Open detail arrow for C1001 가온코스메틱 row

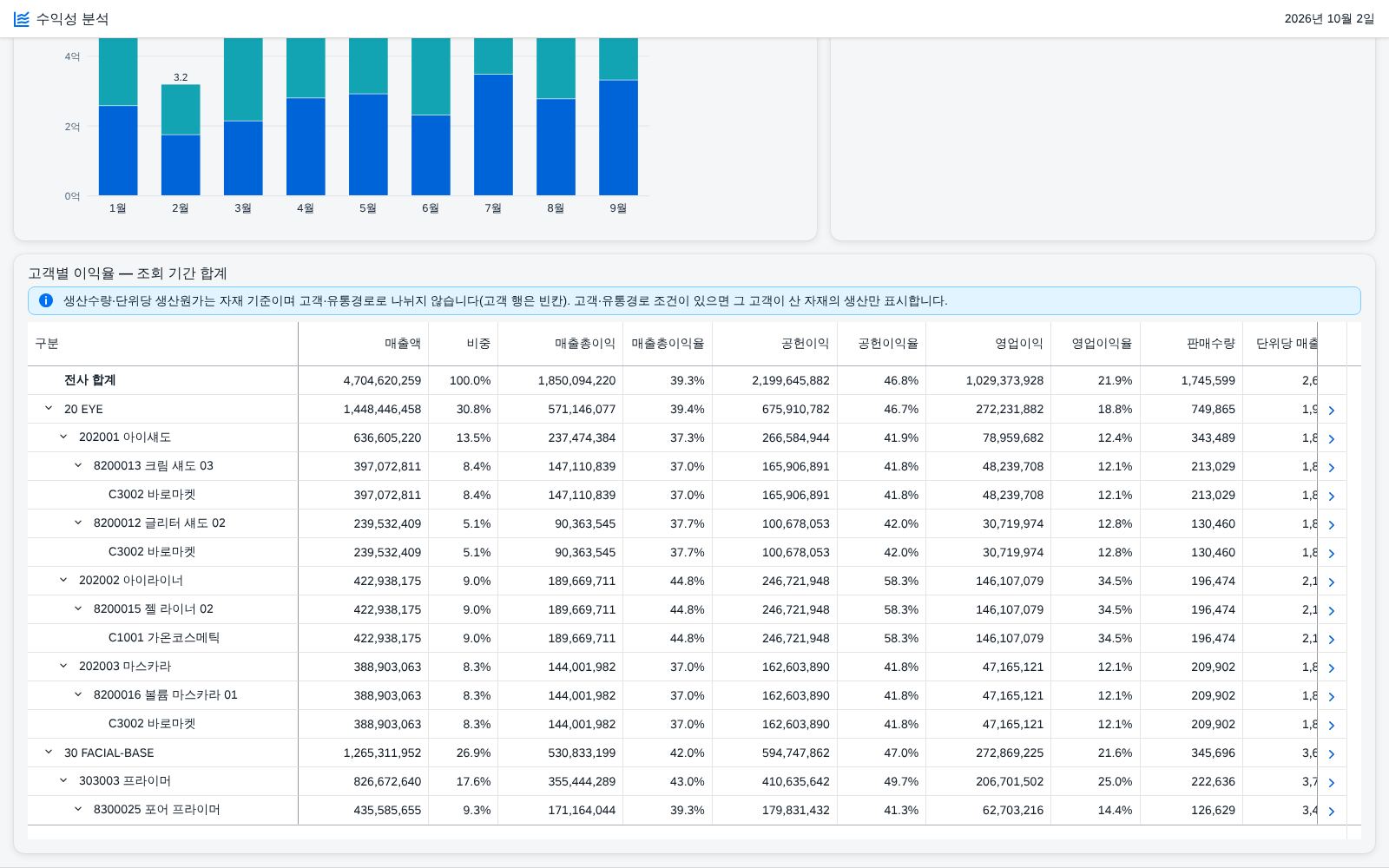click(1332, 639)
